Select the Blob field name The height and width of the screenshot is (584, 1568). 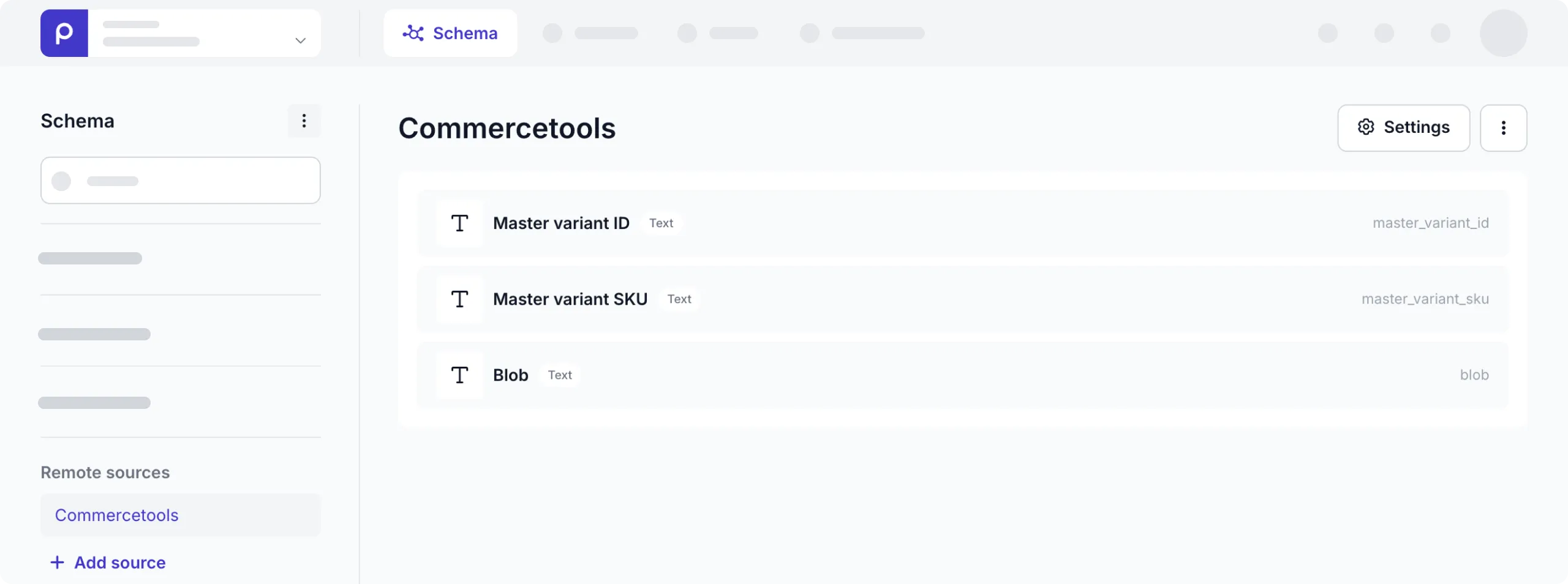(x=511, y=375)
